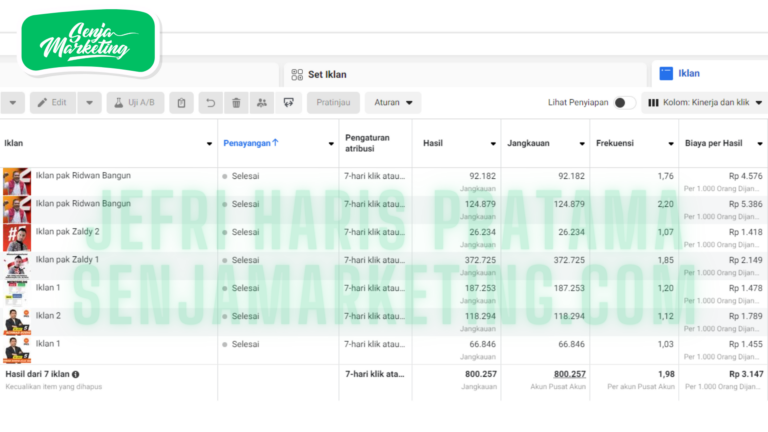Click the info icon next to Hasil dari 7 iklan

click(x=76, y=374)
